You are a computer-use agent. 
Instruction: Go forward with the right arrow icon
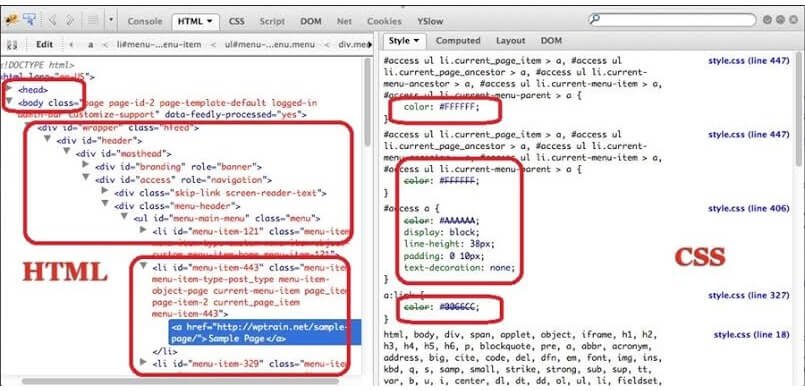click(70, 21)
